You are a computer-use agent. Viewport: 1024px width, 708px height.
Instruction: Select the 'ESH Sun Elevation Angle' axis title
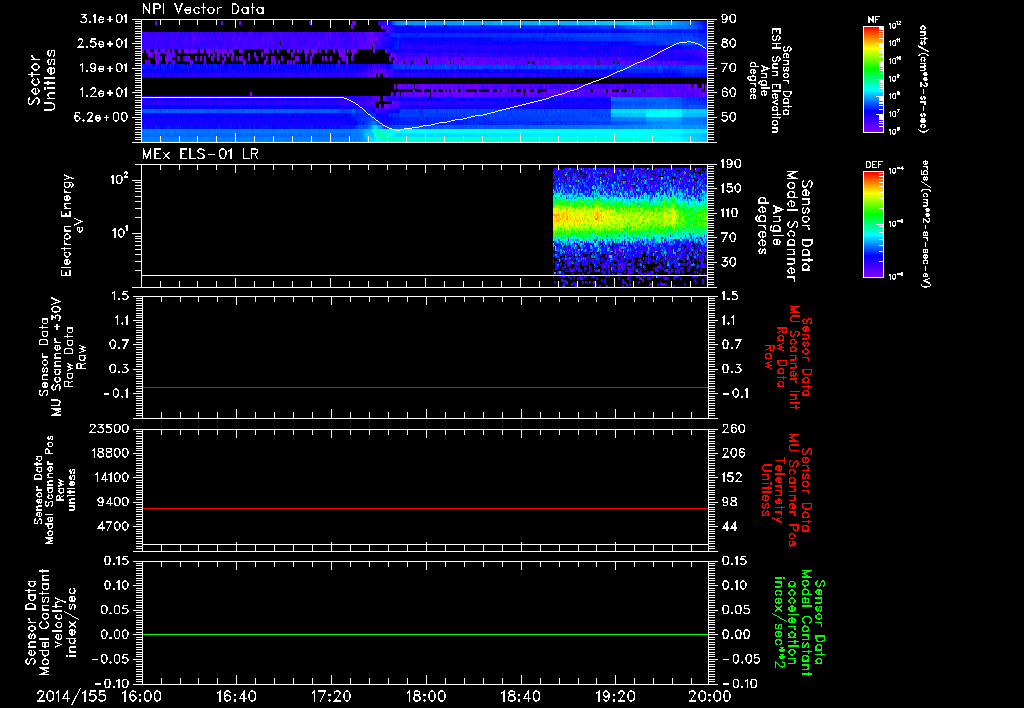[x=771, y=80]
